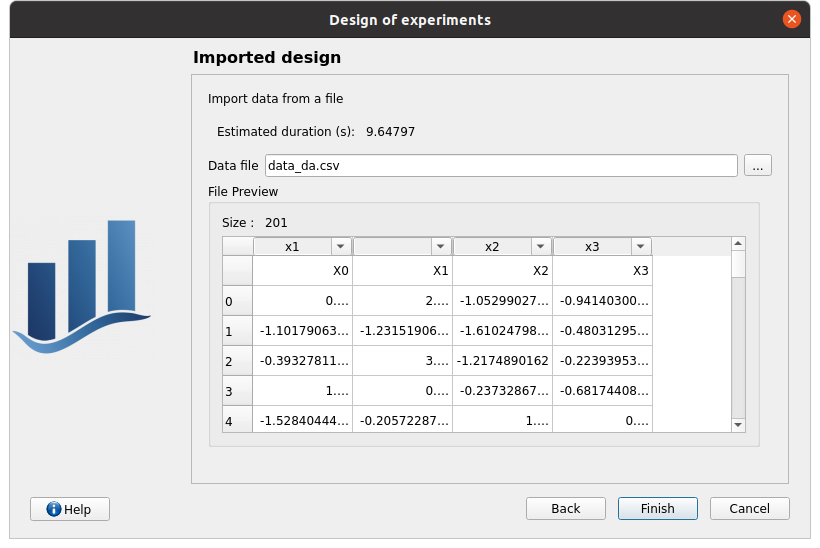
Task: Click the Help button with info icon
Action: [x=70, y=509]
